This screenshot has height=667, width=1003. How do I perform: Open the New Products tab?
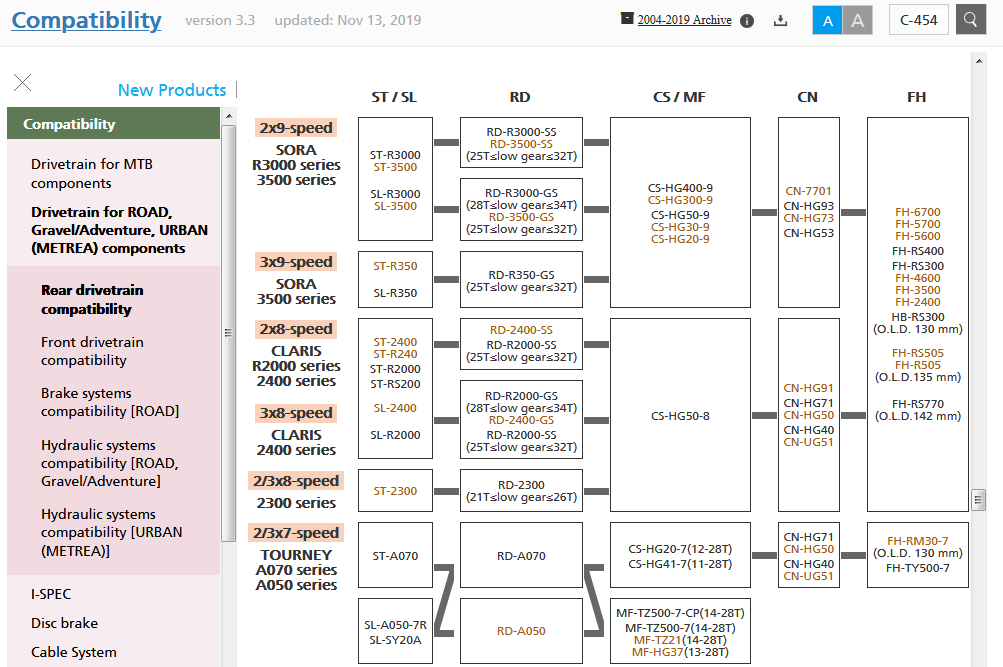tap(172, 90)
